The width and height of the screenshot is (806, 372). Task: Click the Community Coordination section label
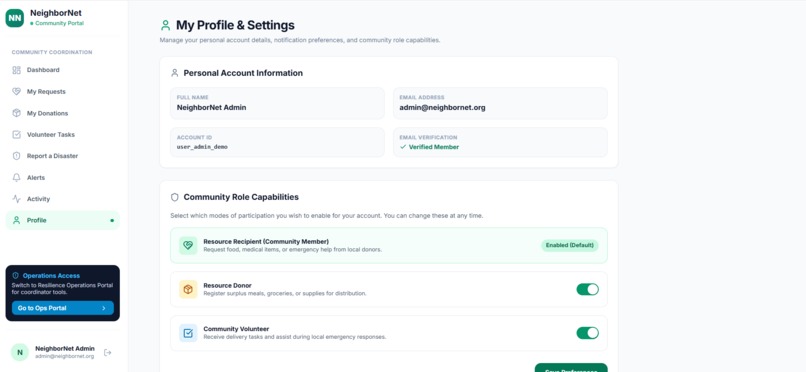52,52
